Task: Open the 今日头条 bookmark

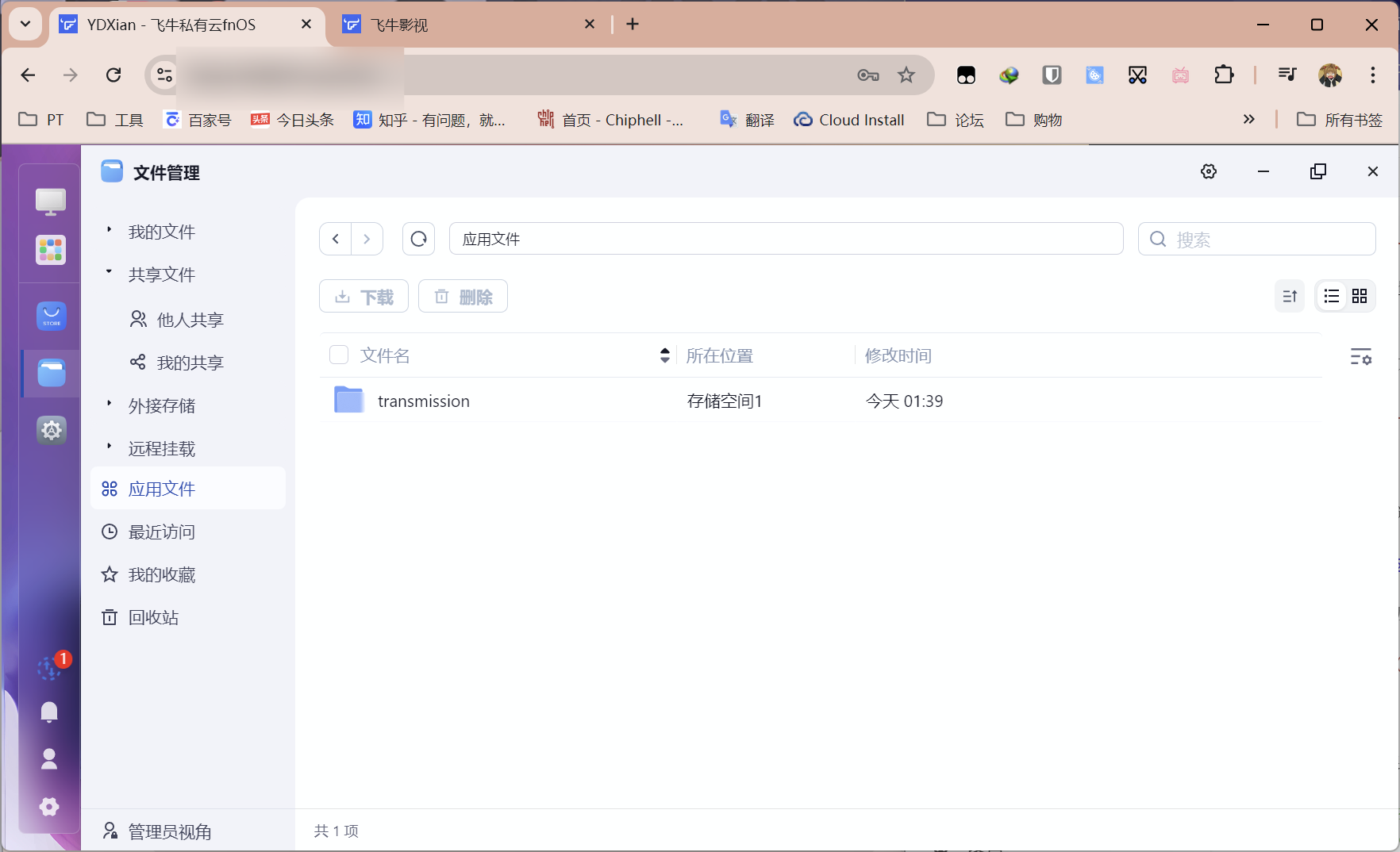Action: [x=292, y=120]
